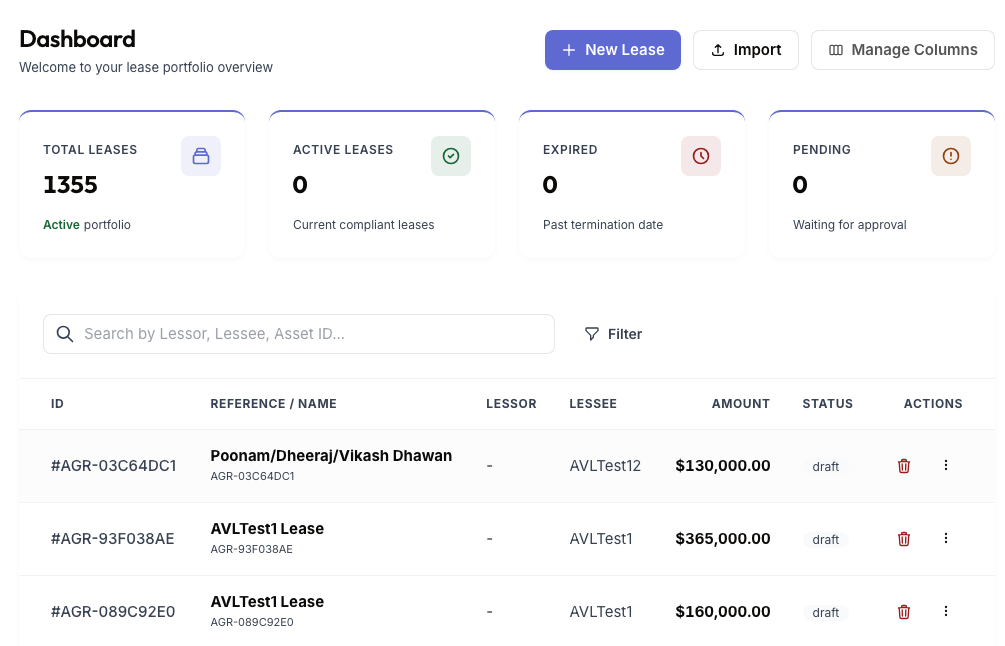
Task: Click the New Lease button
Action: [x=613, y=49]
